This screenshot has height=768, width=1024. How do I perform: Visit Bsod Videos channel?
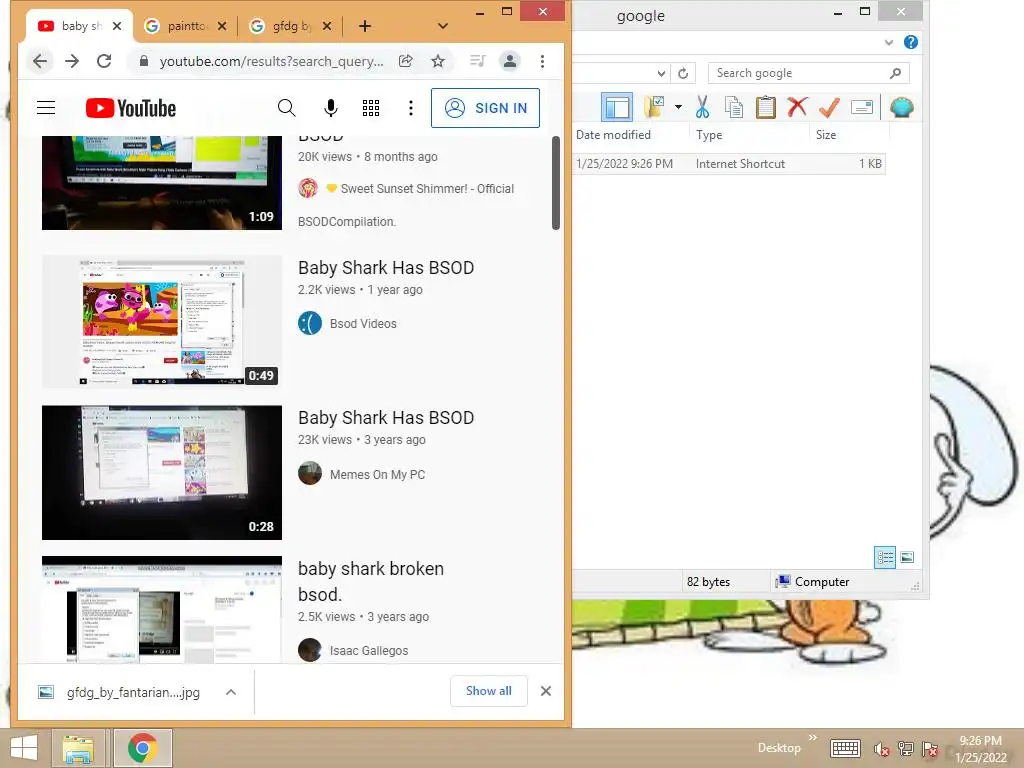[363, 323]
